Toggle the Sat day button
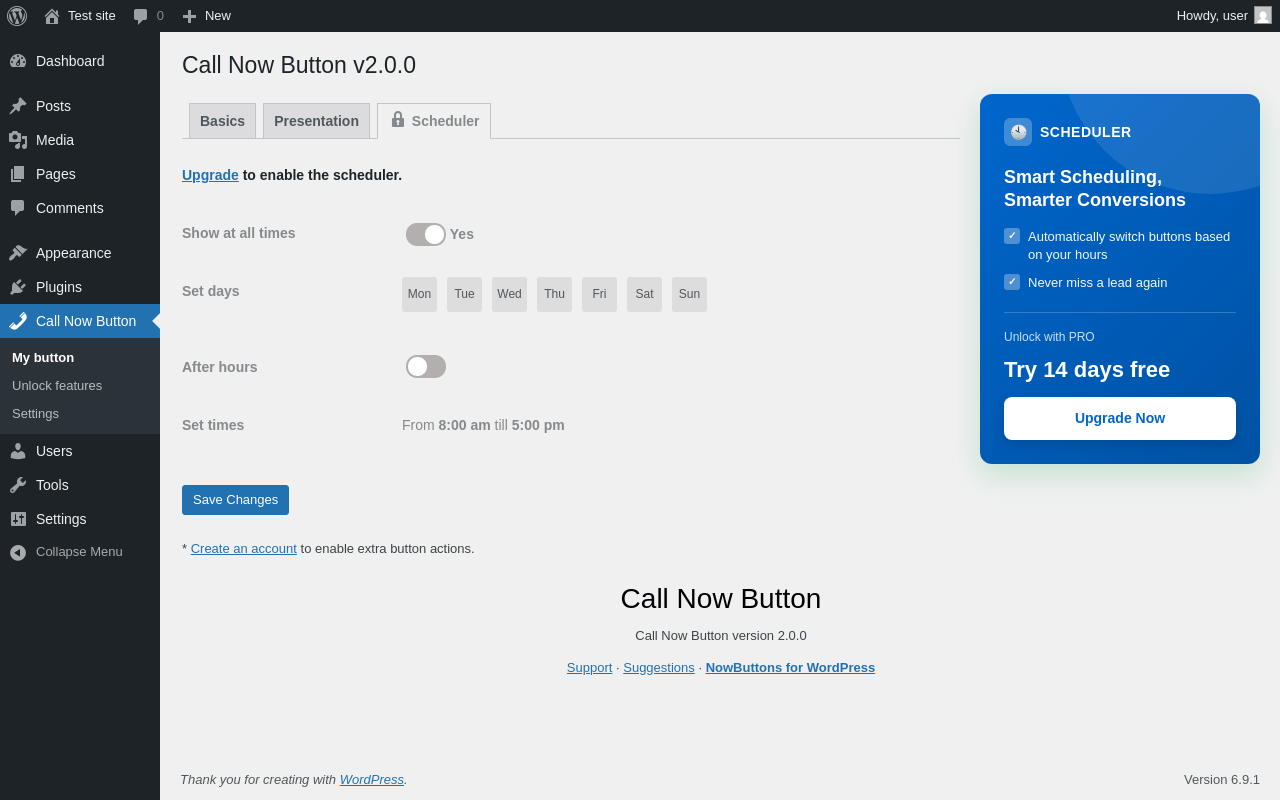This screenshot has width=1280, height=800. (645, 294)
